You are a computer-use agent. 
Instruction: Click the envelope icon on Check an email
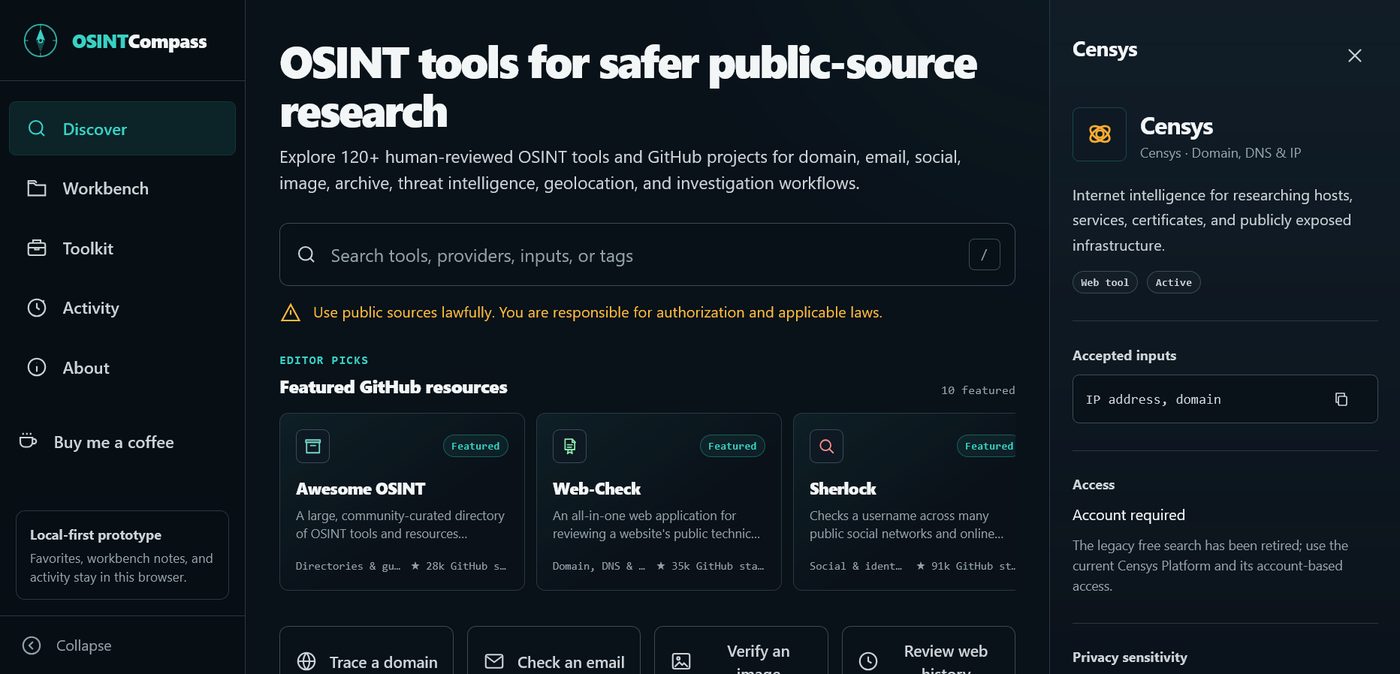494,662
